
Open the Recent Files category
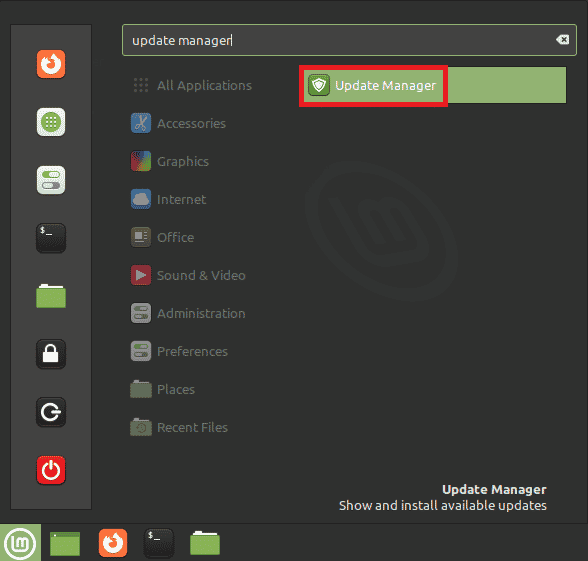tap(179, 427)
